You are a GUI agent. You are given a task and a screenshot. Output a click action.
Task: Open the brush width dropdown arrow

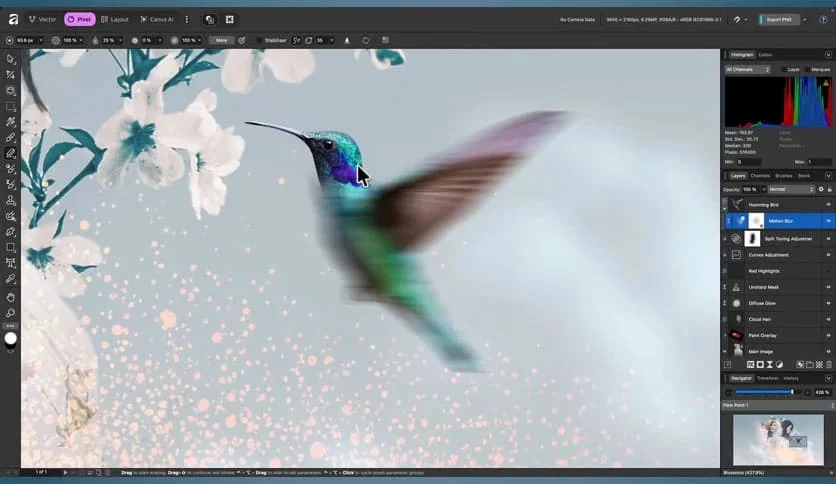41,41
